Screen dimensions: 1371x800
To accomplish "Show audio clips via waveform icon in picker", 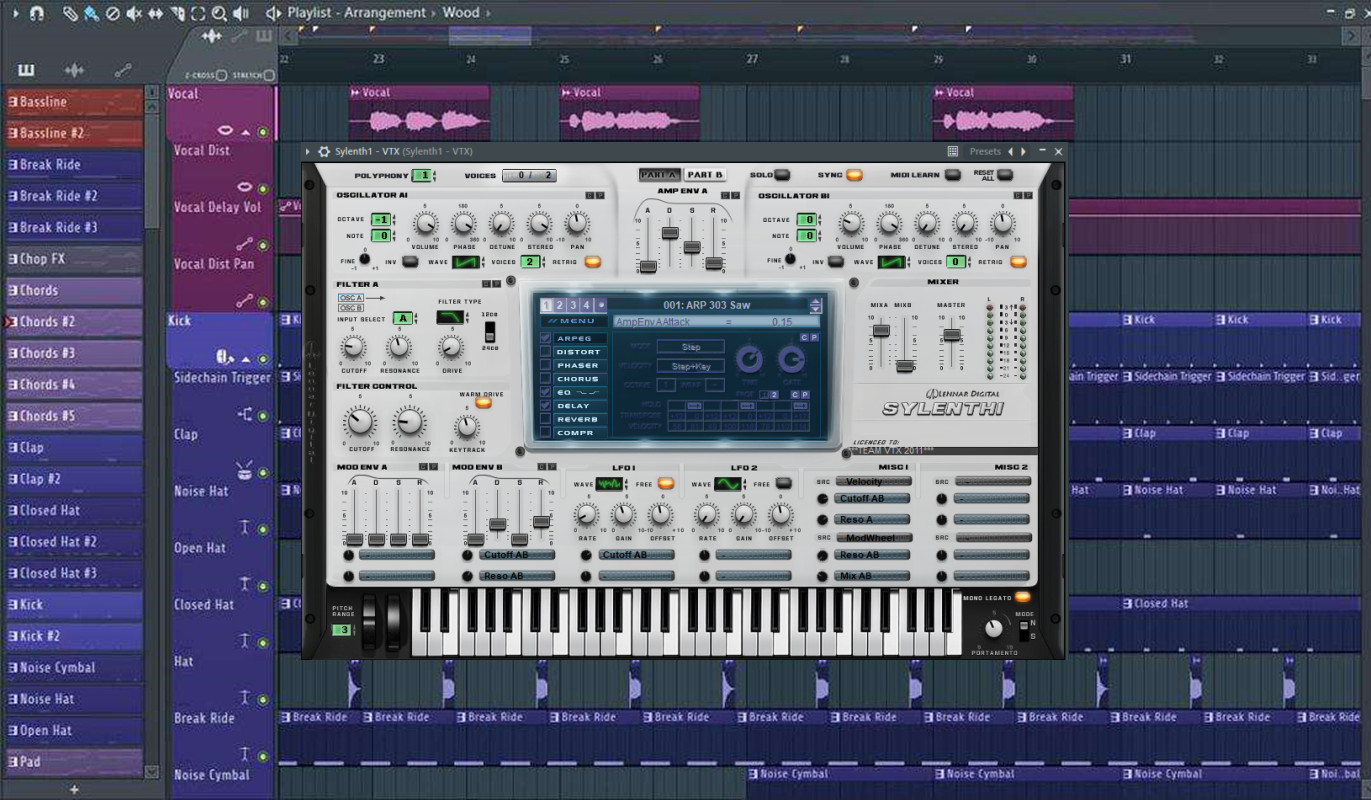I will click(74, 70).
